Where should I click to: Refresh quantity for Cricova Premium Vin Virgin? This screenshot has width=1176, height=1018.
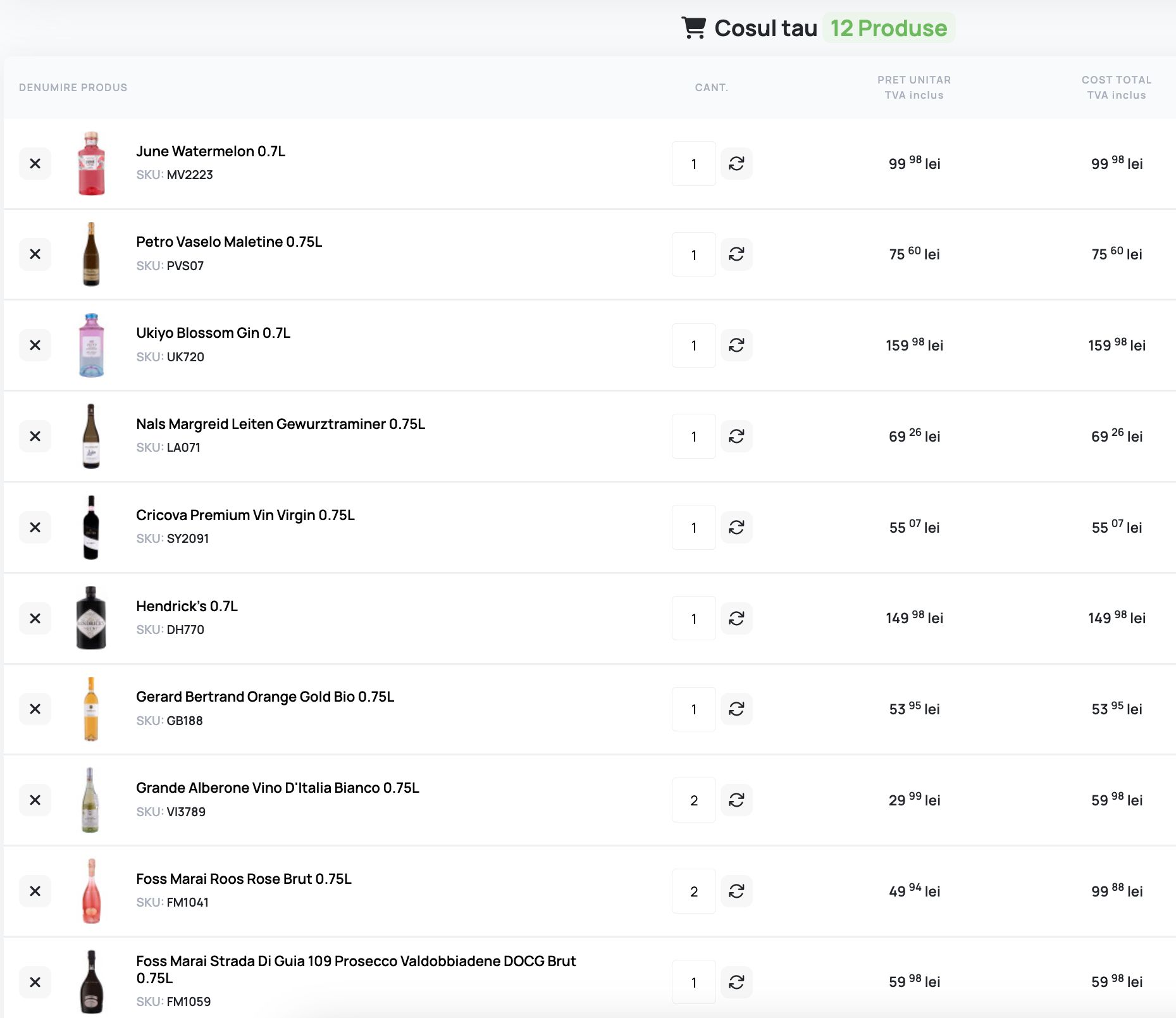click(x=736, y=528)
